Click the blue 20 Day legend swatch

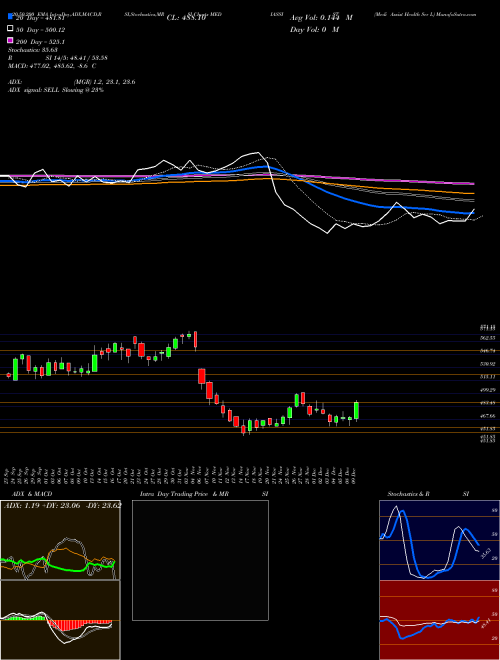[x=10, y=16]
